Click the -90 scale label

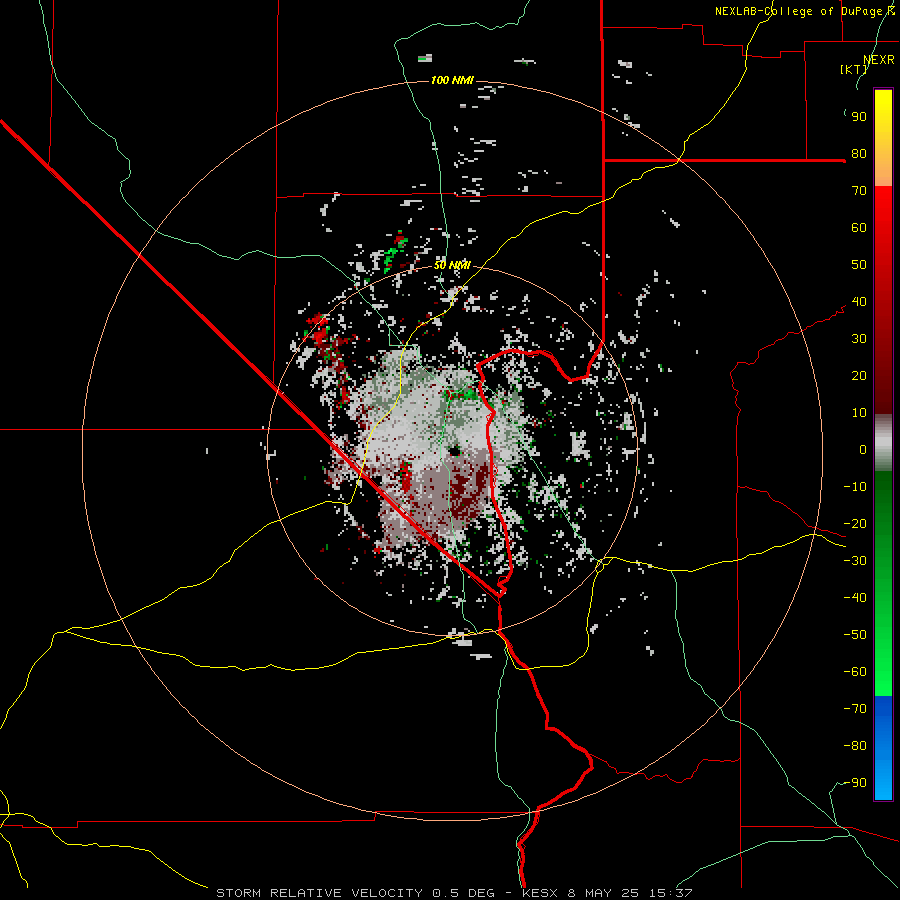(855, 783)
